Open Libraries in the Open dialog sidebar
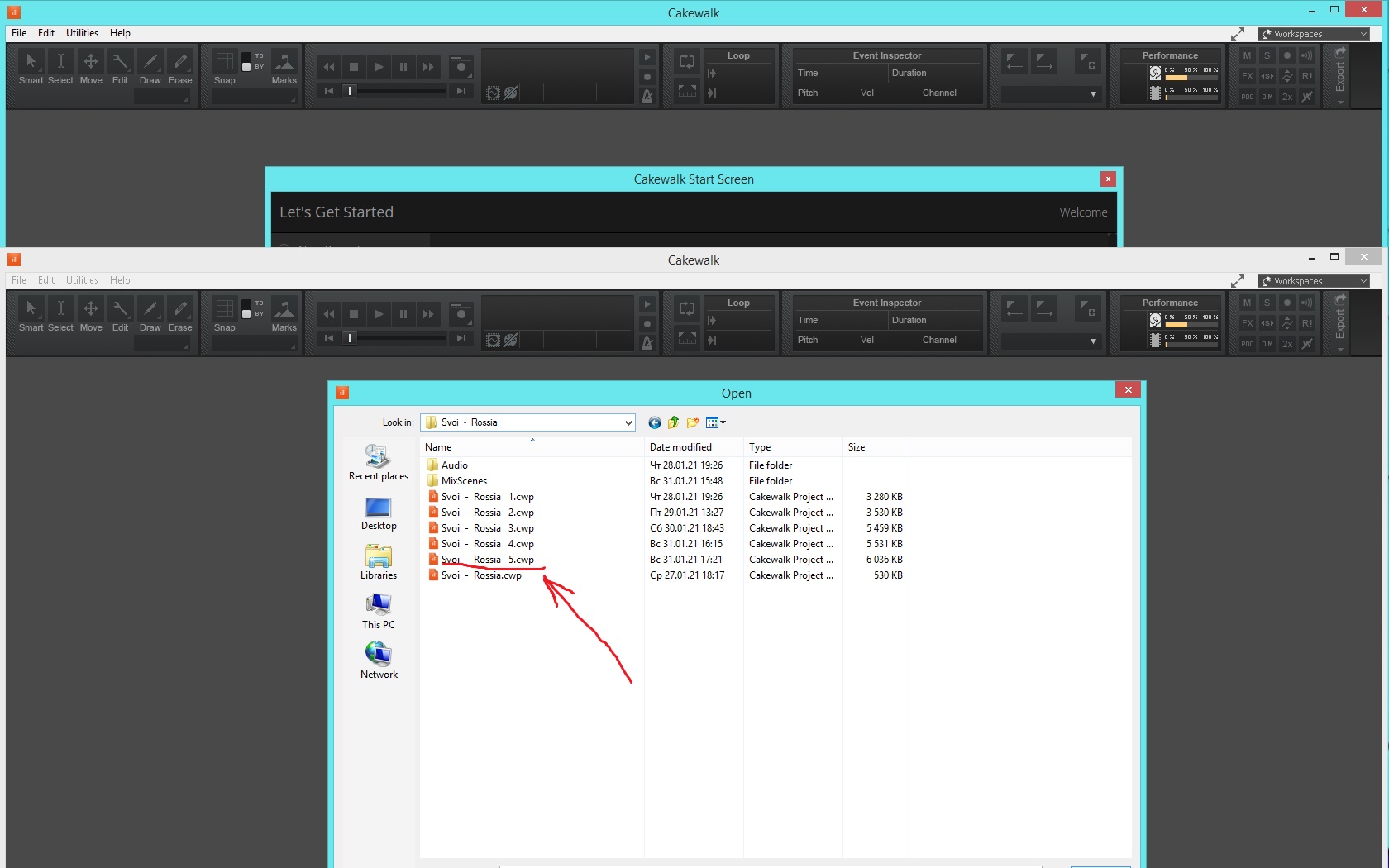Screen dimensions: 1389x868 379,562
